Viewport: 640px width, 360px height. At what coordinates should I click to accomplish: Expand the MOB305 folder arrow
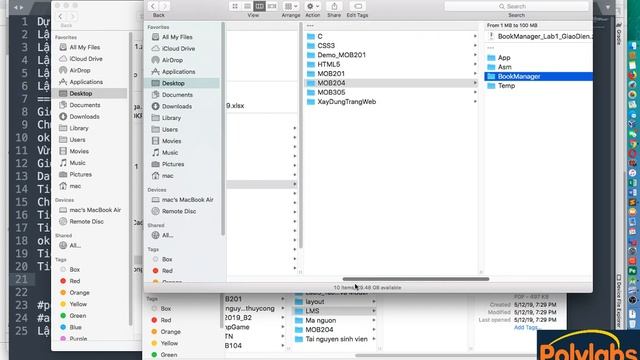point(475,92)
